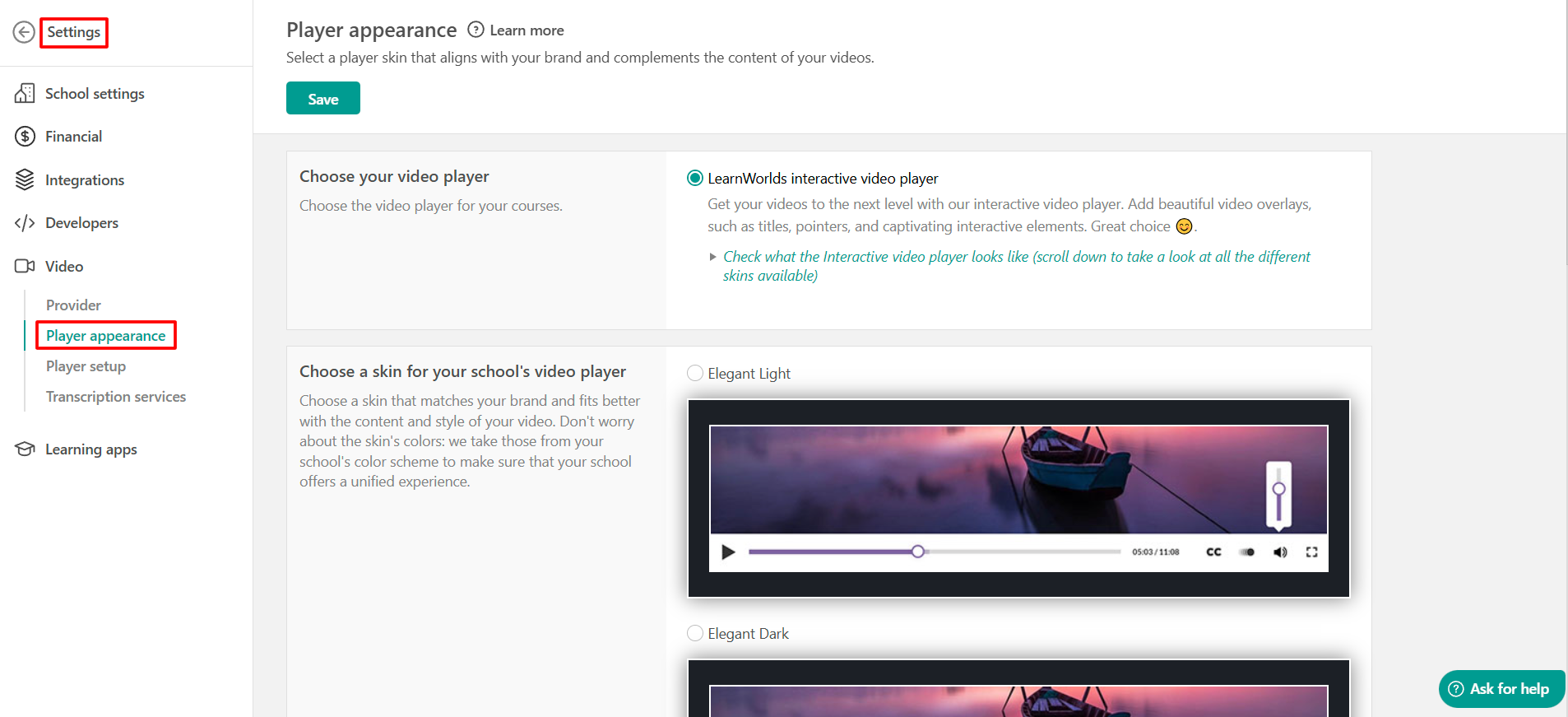Open School settings menu item
This screenshot has height=717, width=1568.
point(95,93)
